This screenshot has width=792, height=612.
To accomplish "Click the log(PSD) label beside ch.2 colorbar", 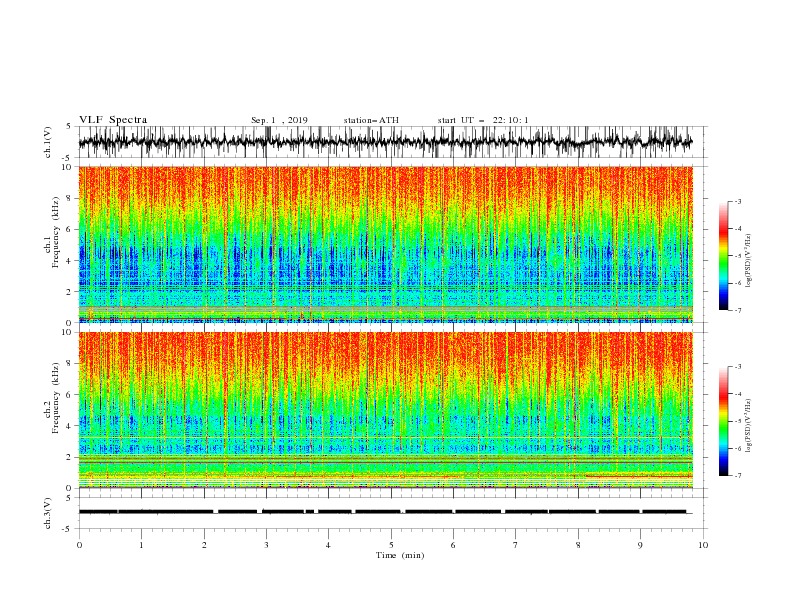I will (x=749, y=426).
